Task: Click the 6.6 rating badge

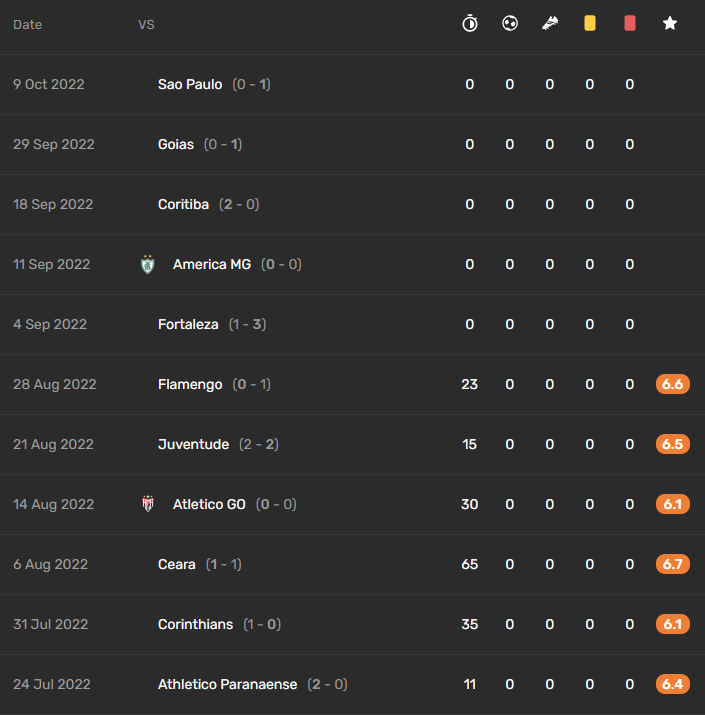Action: (x=673, y=384)
